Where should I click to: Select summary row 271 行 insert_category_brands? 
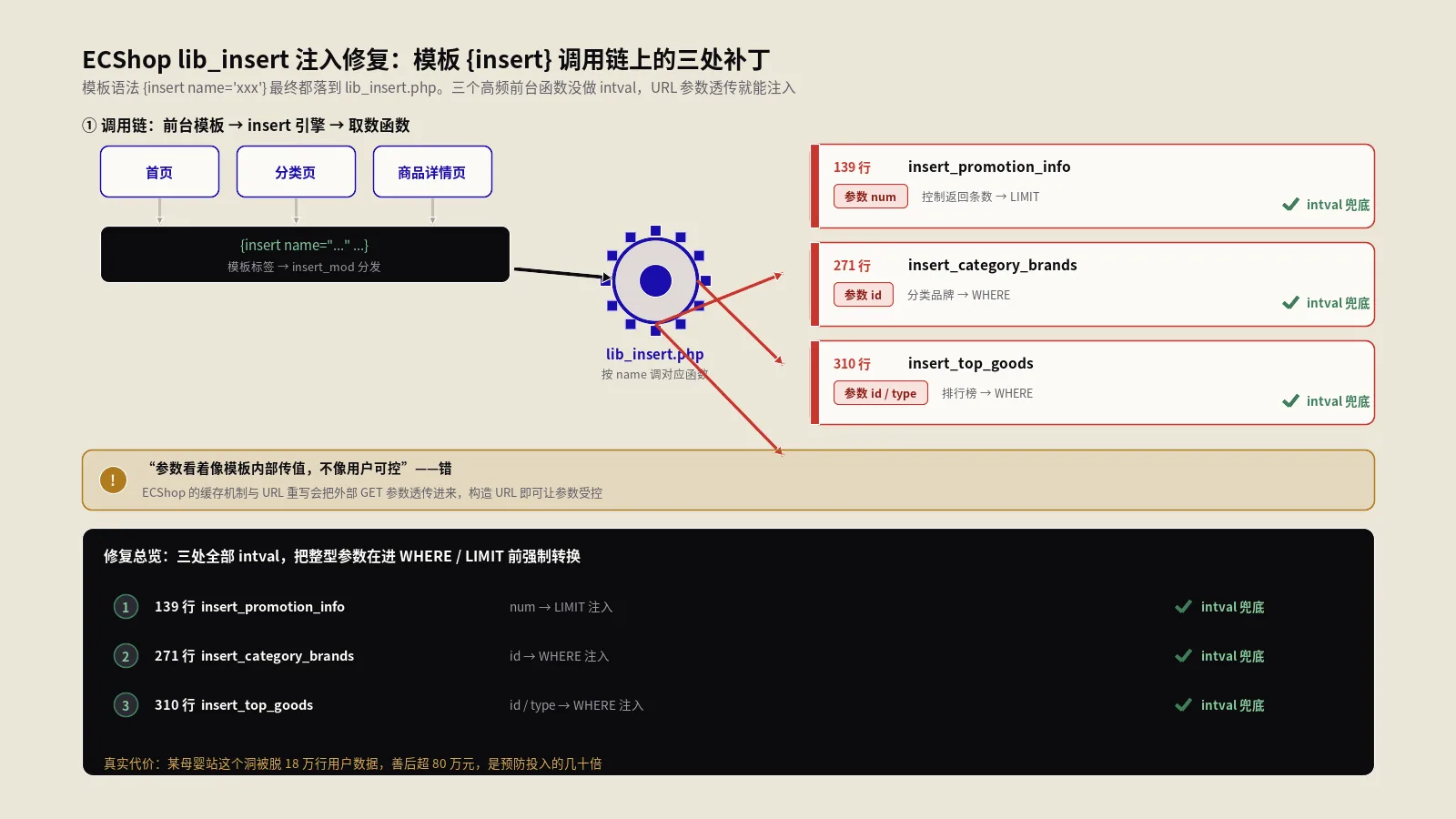point(254,656)
